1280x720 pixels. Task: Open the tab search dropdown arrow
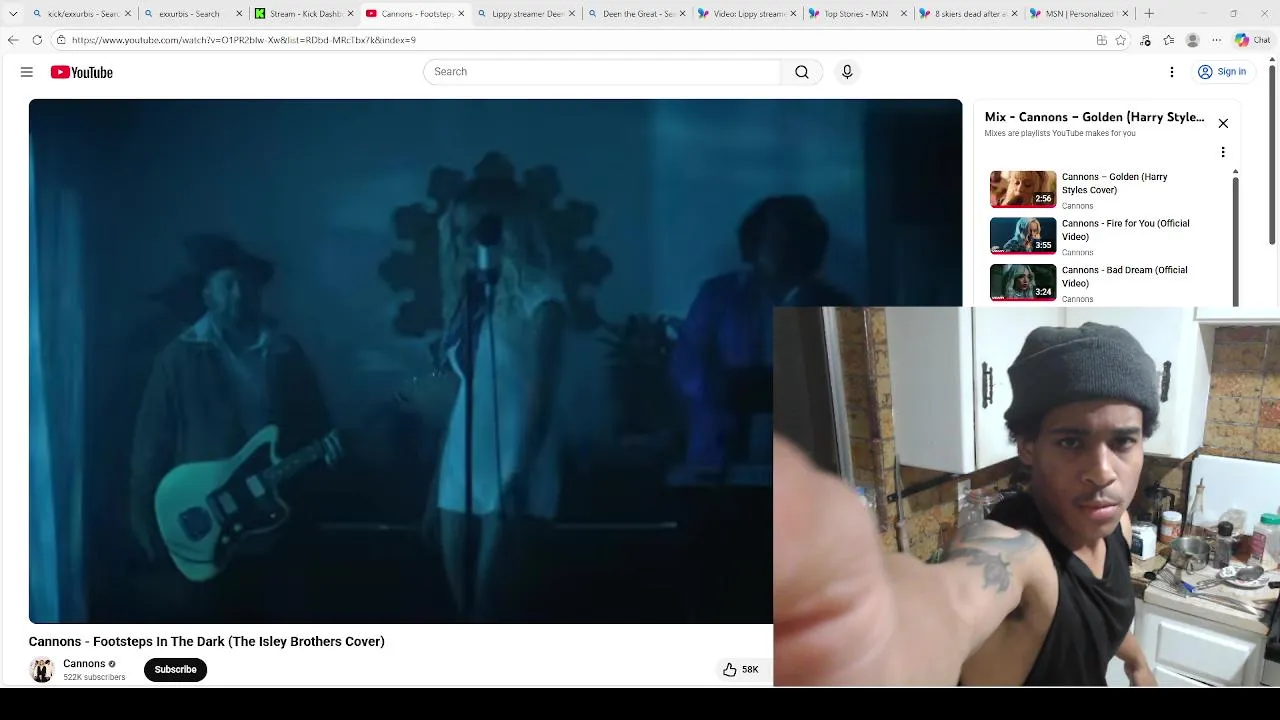[13, 14]
